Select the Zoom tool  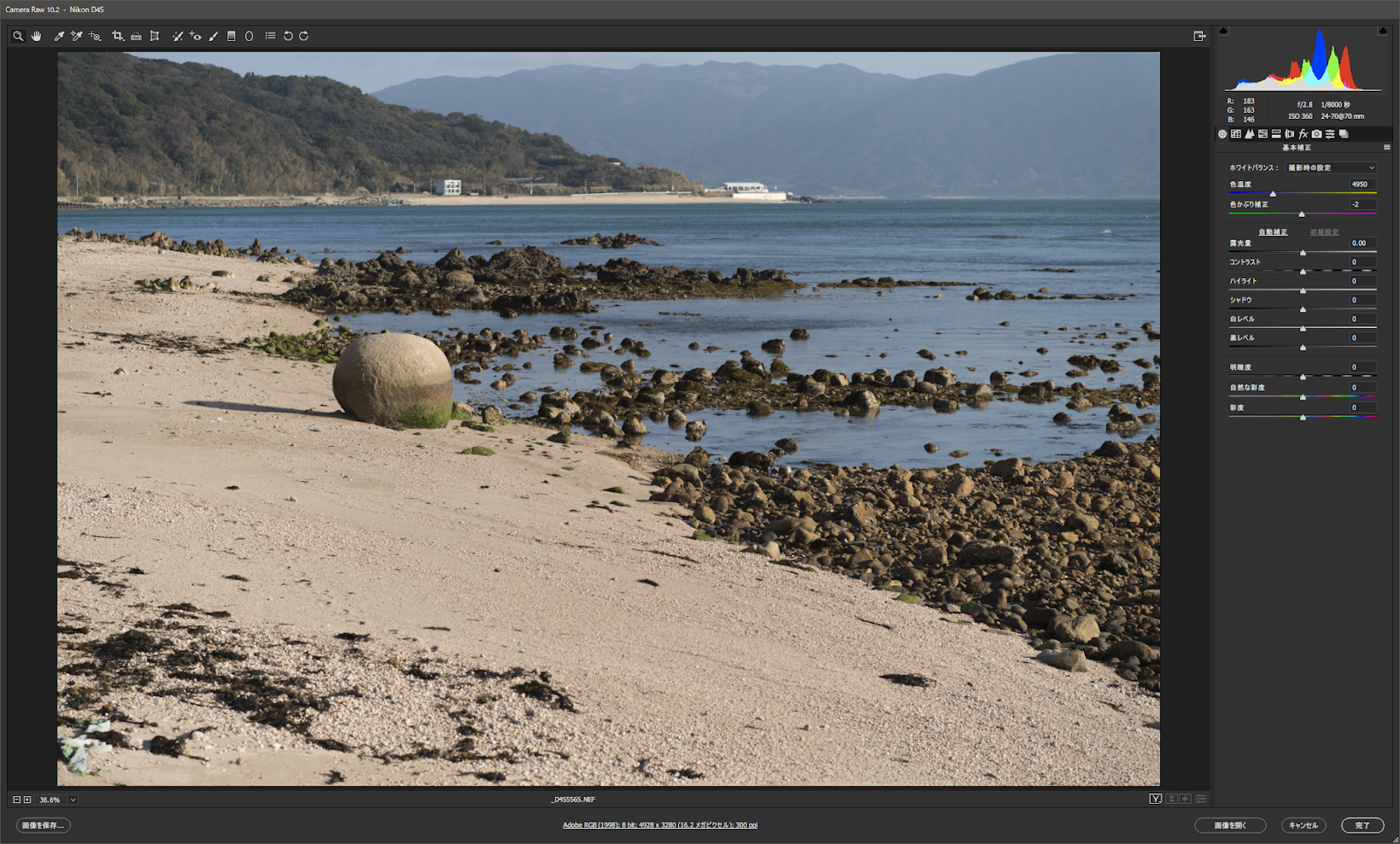(x=17, y=36)
